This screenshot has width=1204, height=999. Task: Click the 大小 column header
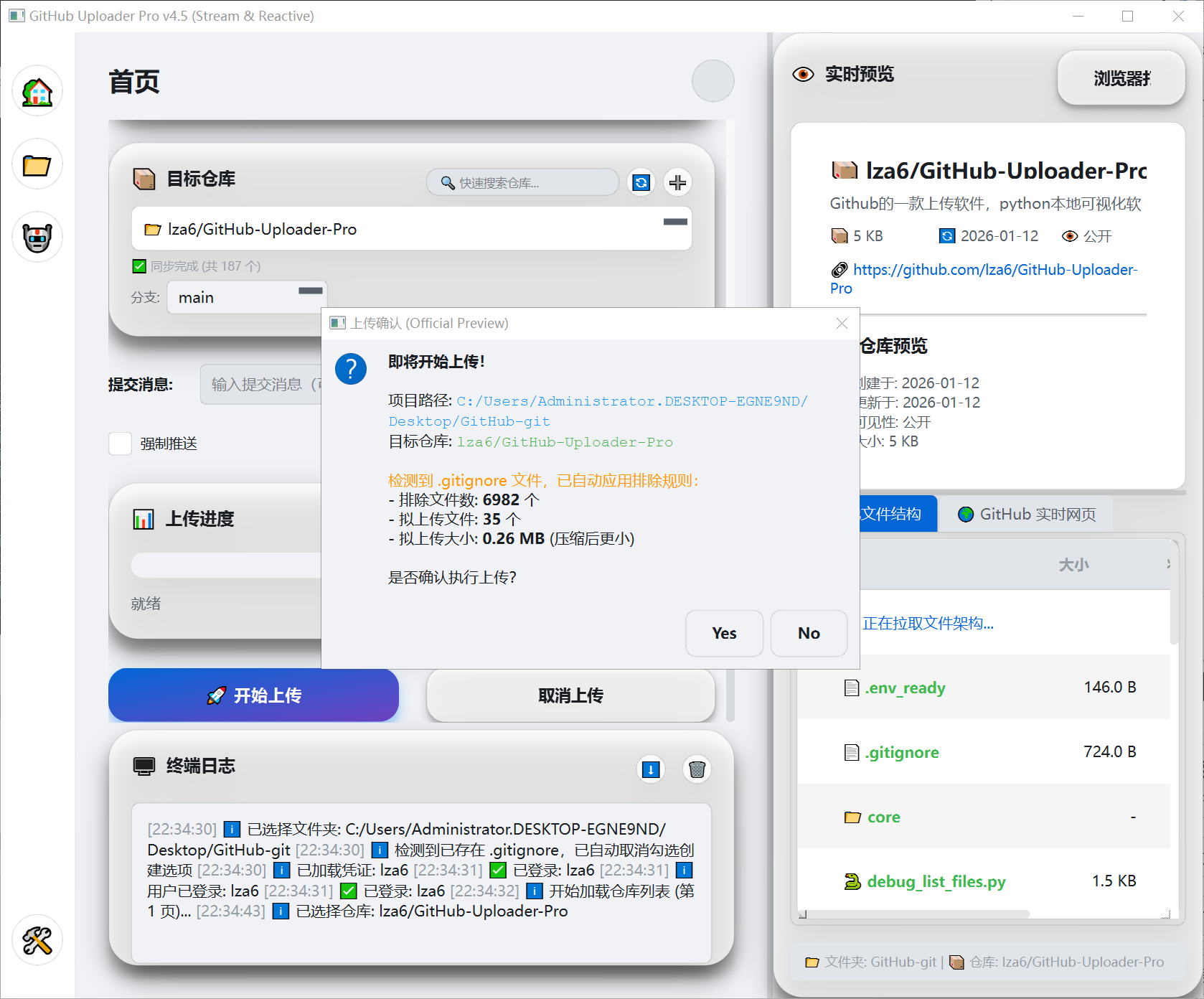click(x=1074, y=565)
